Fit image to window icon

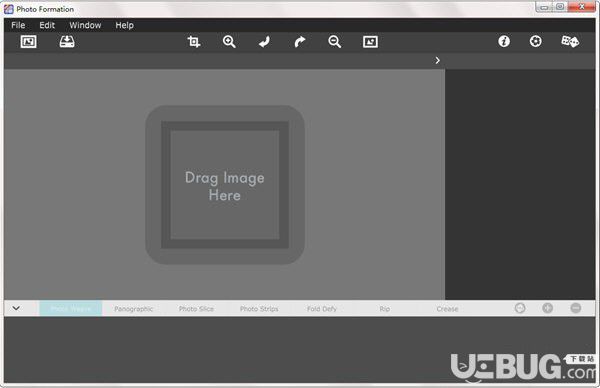pyautogui.click(x=370, y=41)
